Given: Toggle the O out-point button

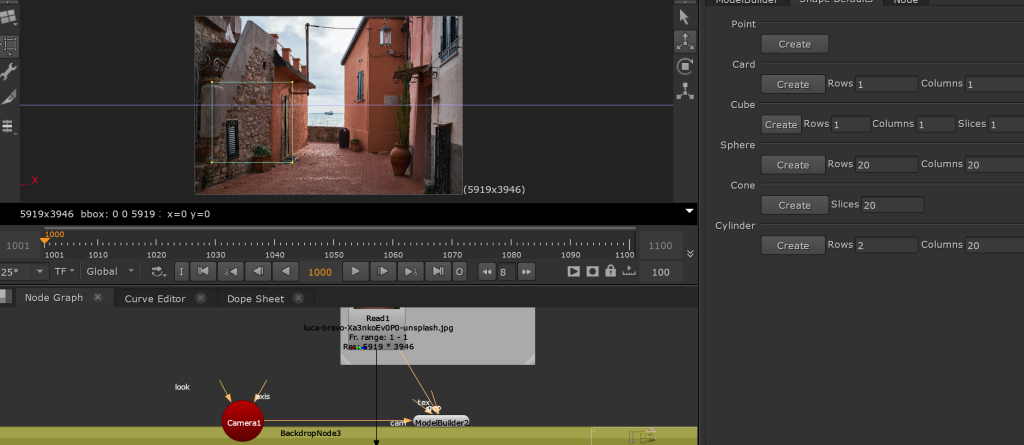Looking at the screenshot, I should 459,271.
